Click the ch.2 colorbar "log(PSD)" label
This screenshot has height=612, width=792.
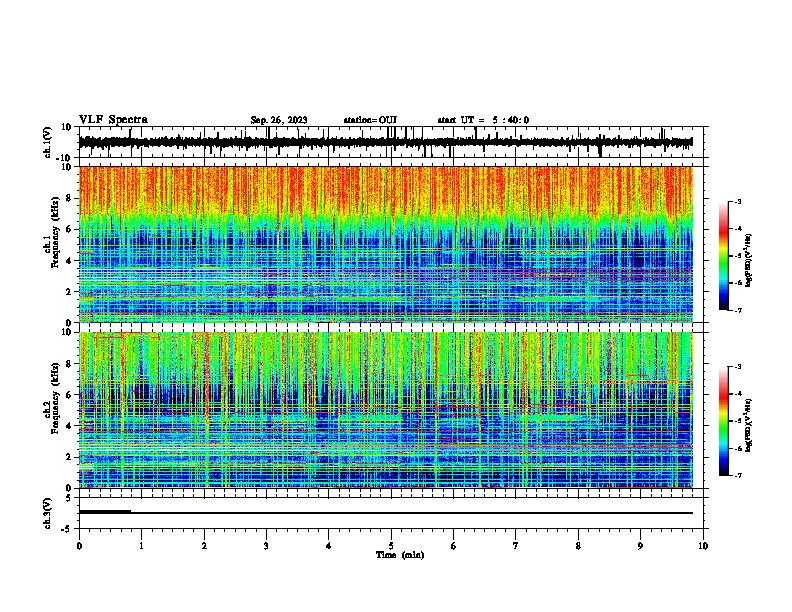(x=749, y=425)
